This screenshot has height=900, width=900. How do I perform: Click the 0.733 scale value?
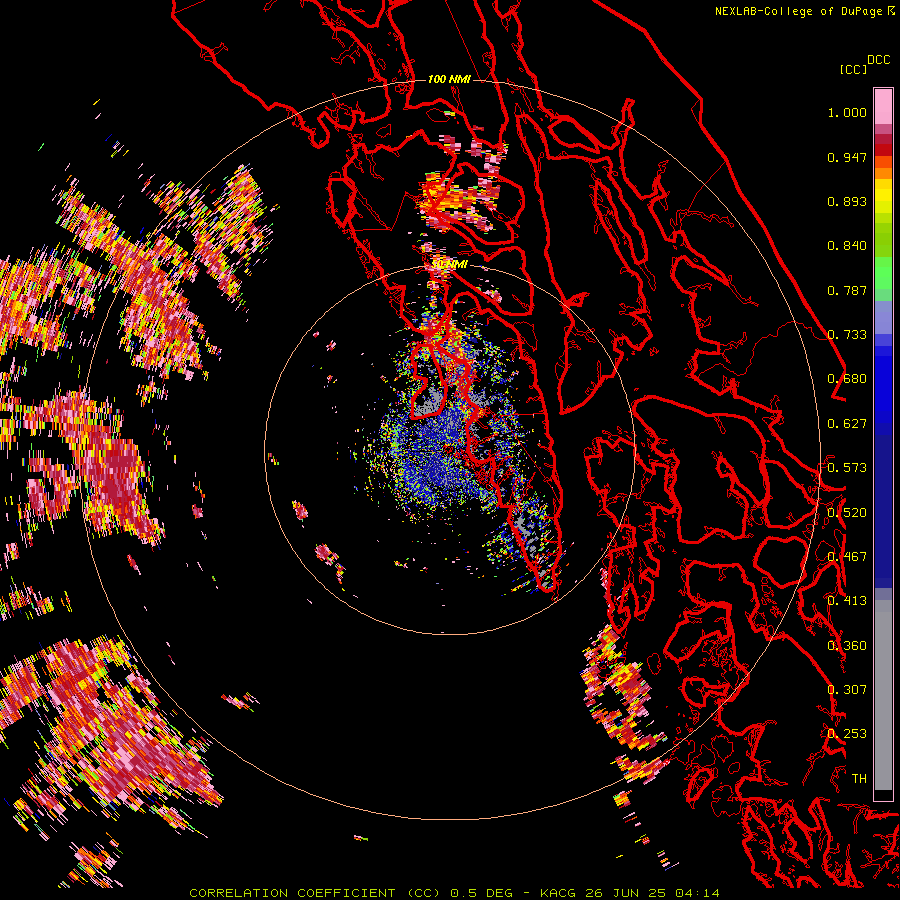(x=847, y=335)
